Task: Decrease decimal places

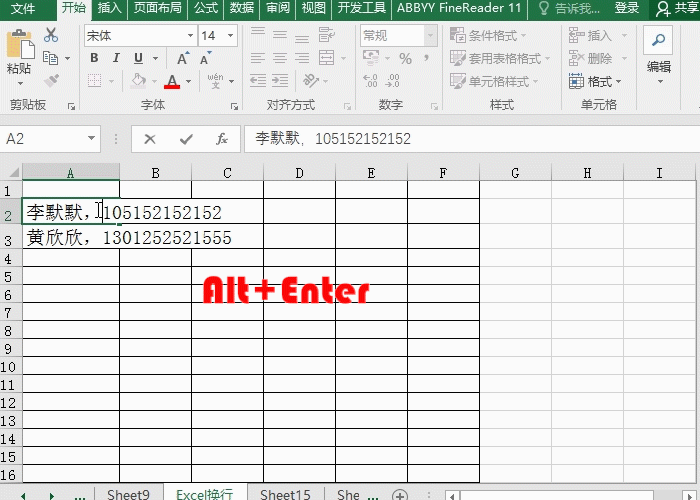Action: point(392,81)
